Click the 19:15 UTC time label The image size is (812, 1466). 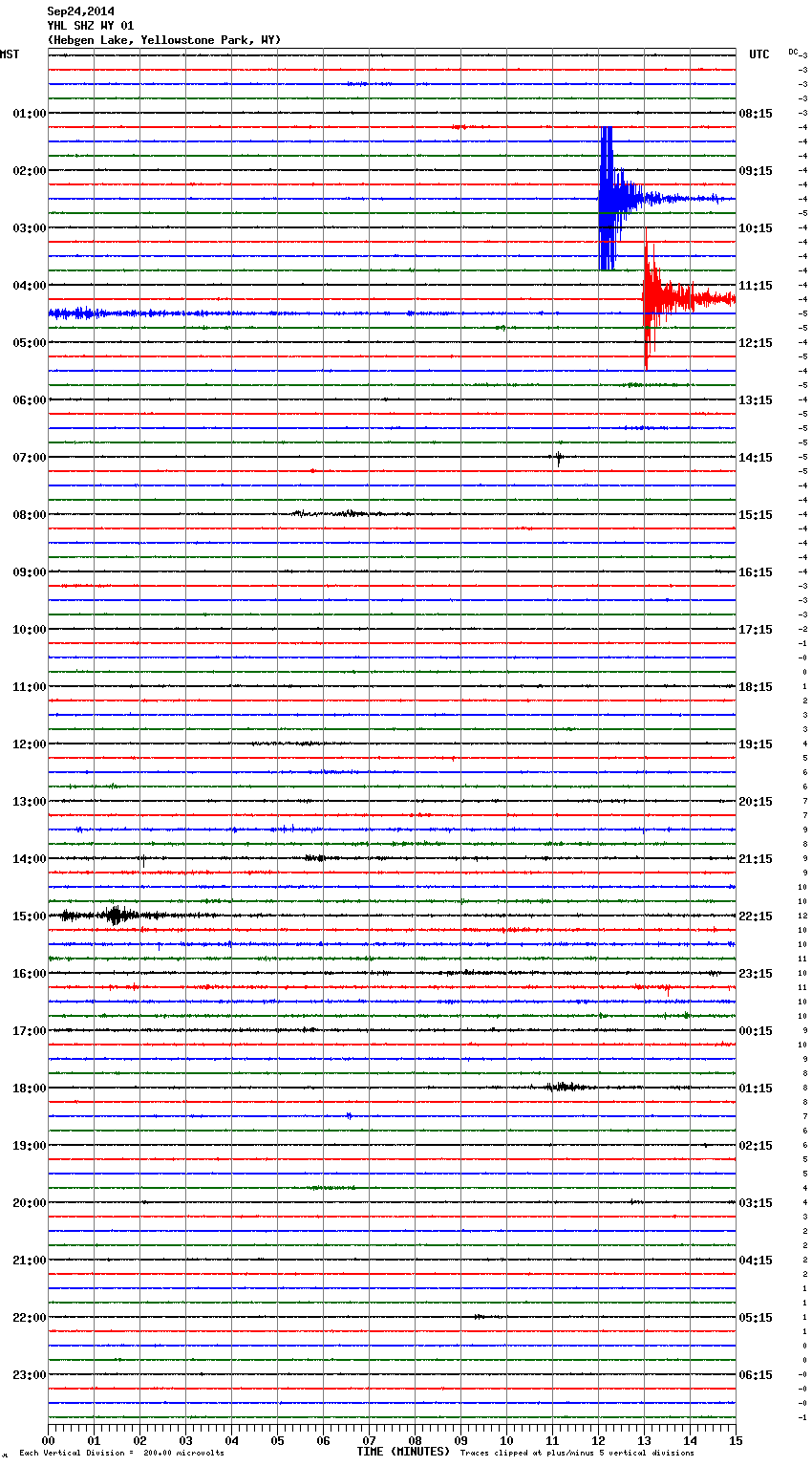(x=756, y=744)
